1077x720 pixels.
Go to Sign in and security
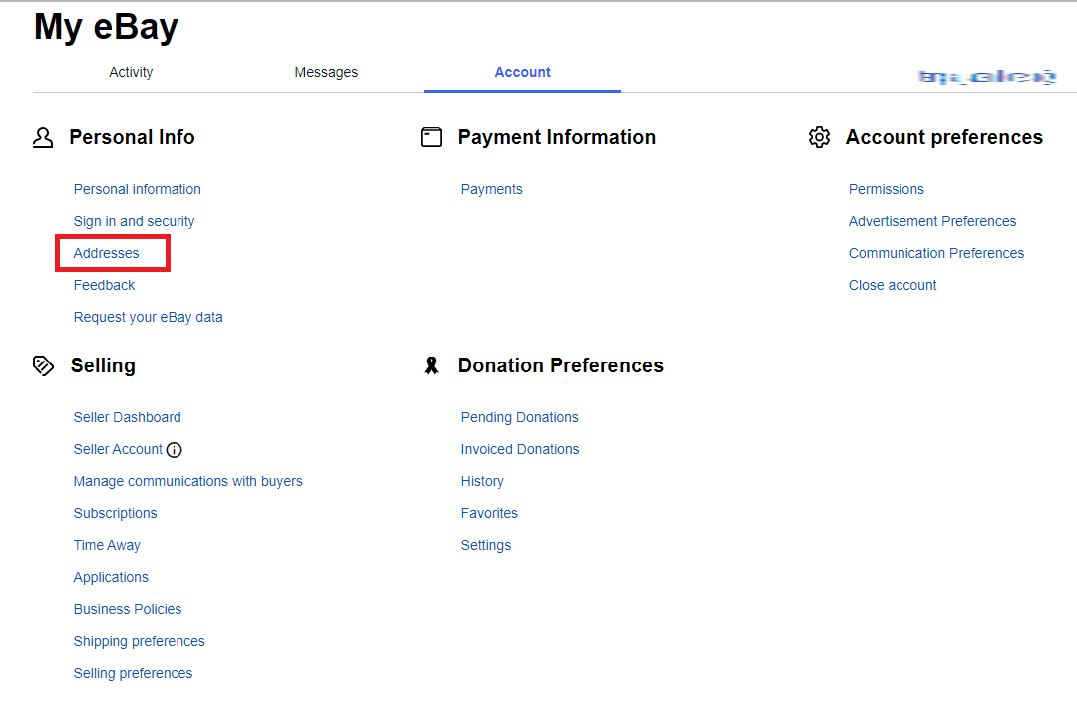tap(134, 221)
